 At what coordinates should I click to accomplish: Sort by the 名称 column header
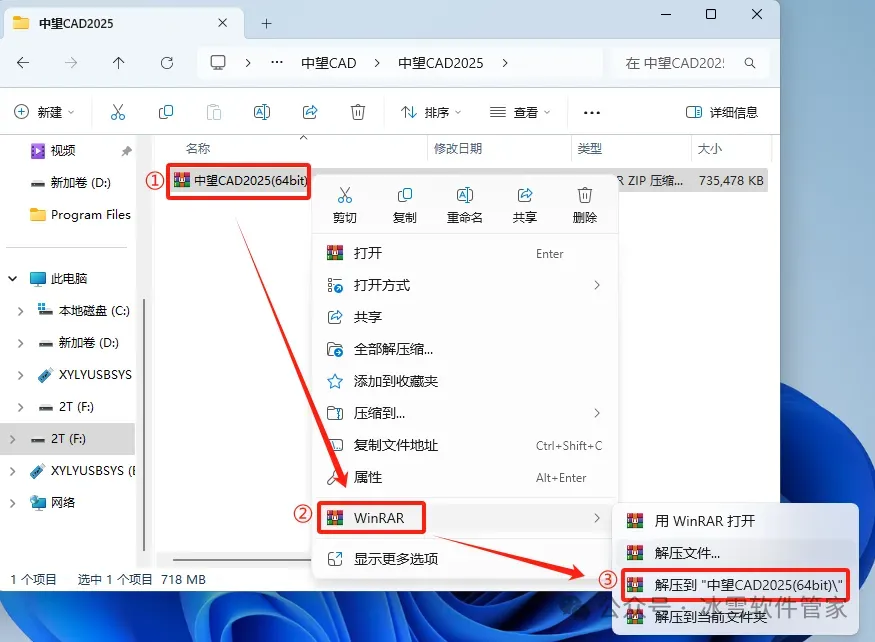[198, 148]
